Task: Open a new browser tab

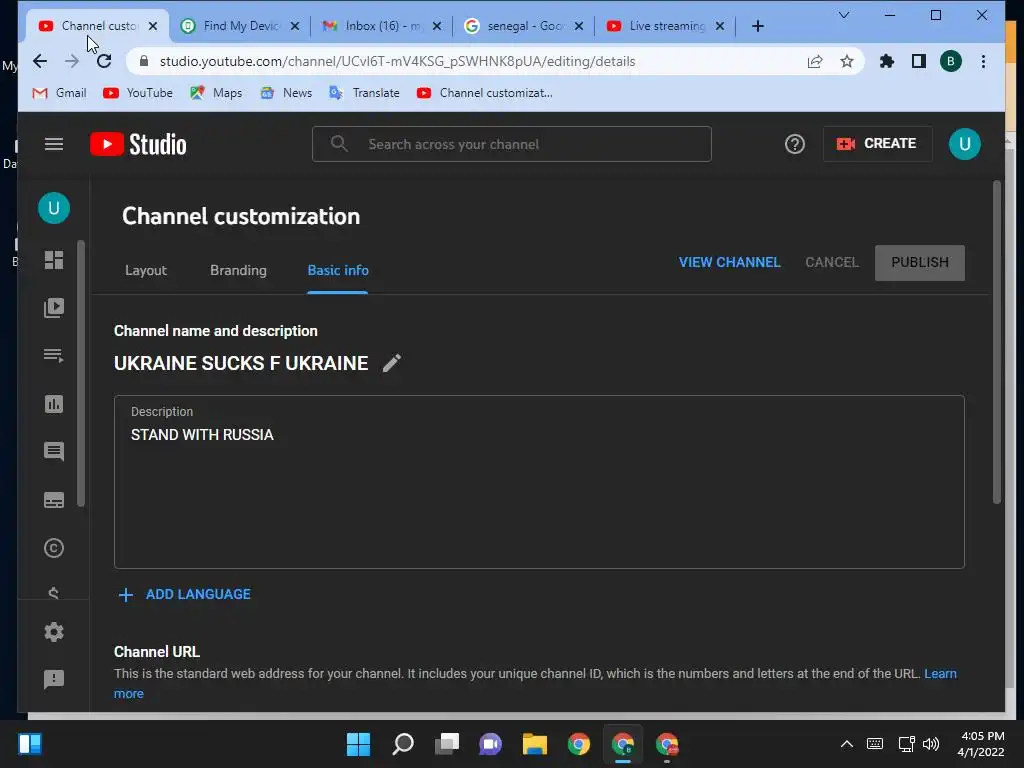Action: (758, 26)
